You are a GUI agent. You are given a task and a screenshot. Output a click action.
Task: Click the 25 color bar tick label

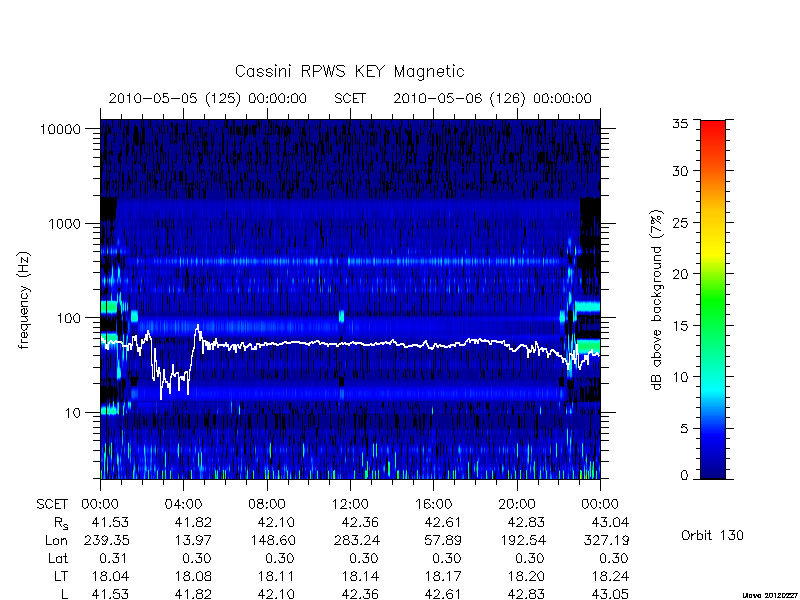pos(680,223)
